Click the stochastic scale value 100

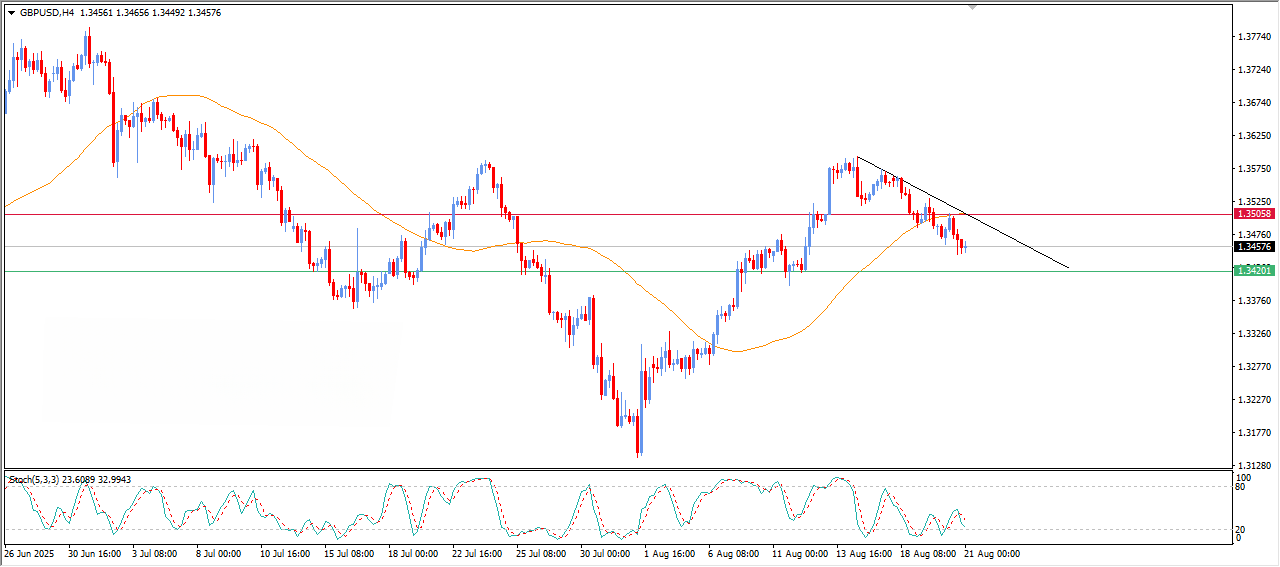coord(1243,478)
